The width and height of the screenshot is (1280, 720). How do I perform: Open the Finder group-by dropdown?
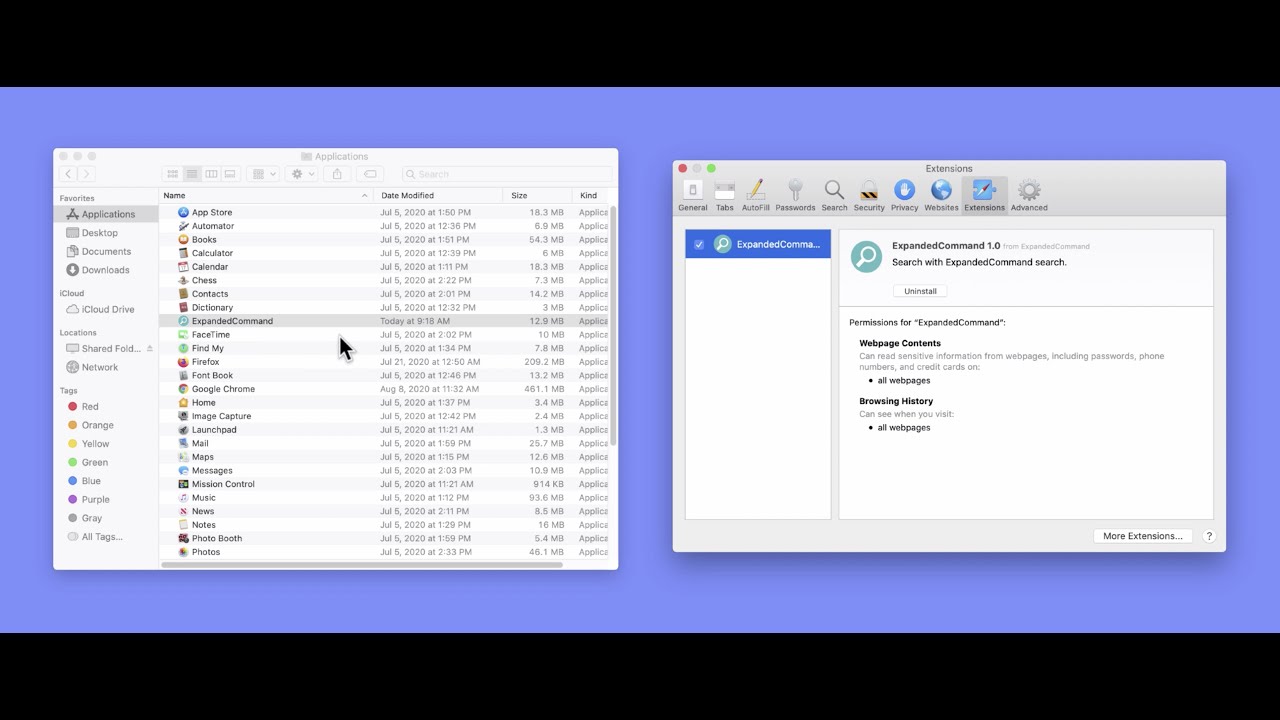click(x=264, y=174)
